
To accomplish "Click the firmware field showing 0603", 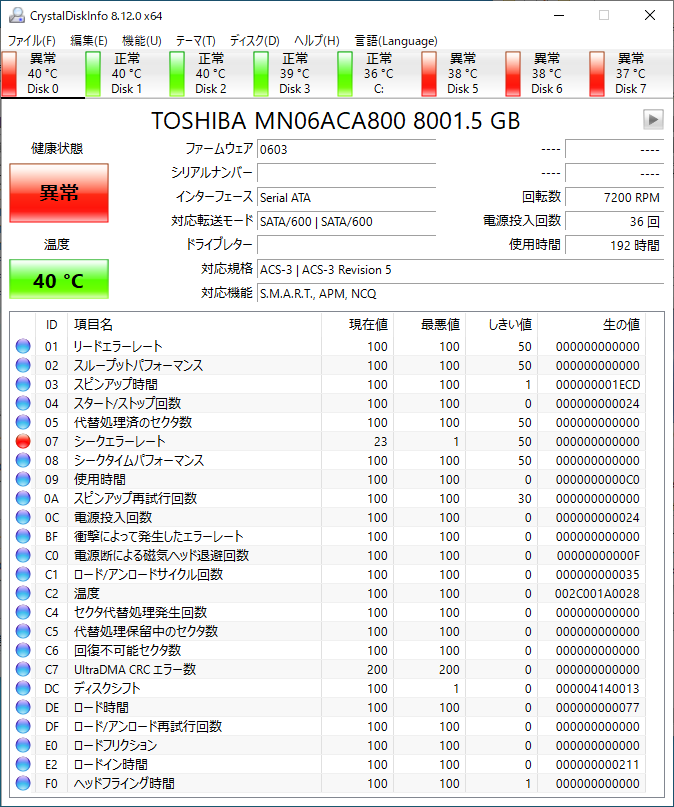I will pyautogui.click(x=346, y=149).
